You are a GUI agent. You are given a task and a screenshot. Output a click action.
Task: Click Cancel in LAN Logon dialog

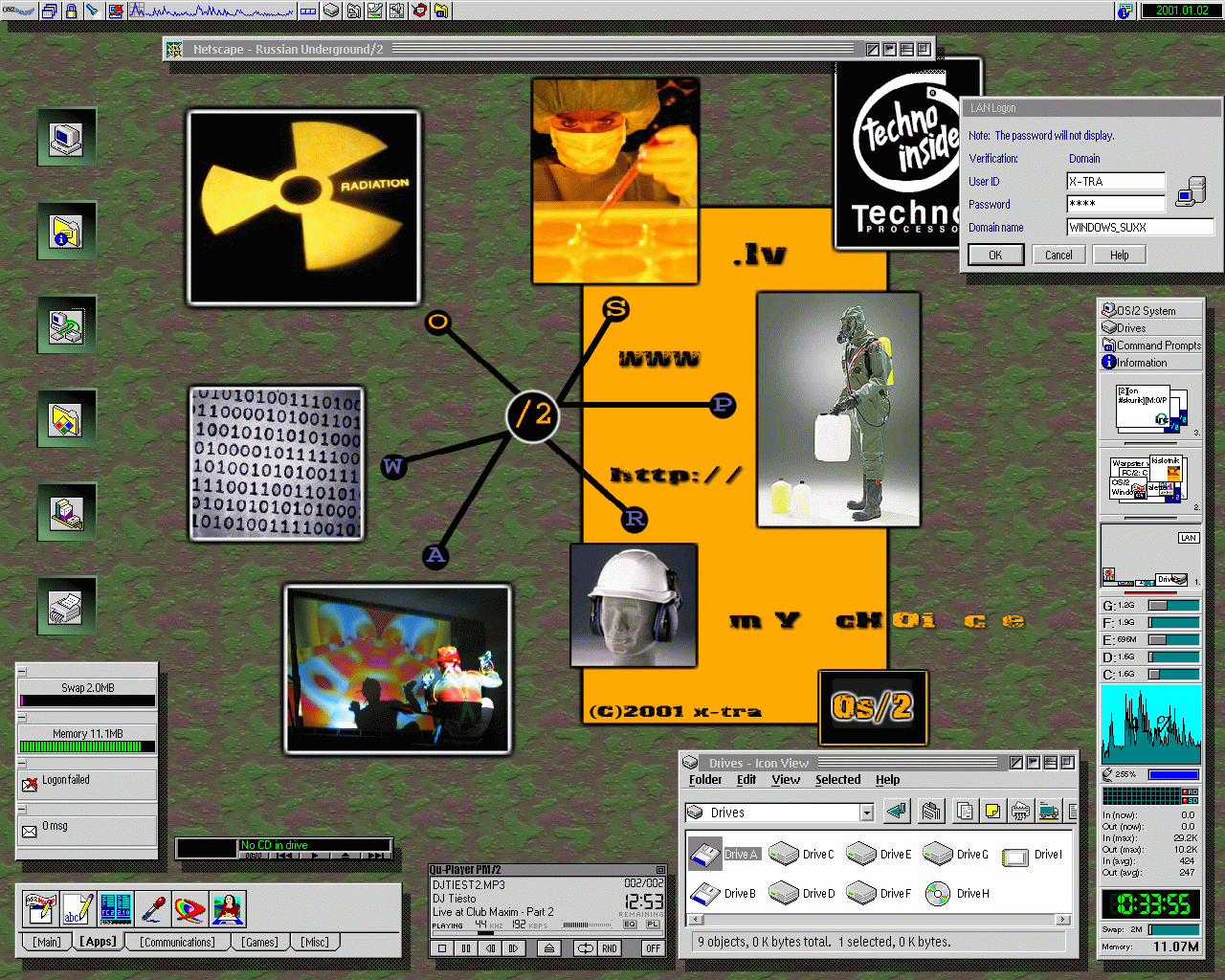pyautogui.click(x=1058, y=255)
